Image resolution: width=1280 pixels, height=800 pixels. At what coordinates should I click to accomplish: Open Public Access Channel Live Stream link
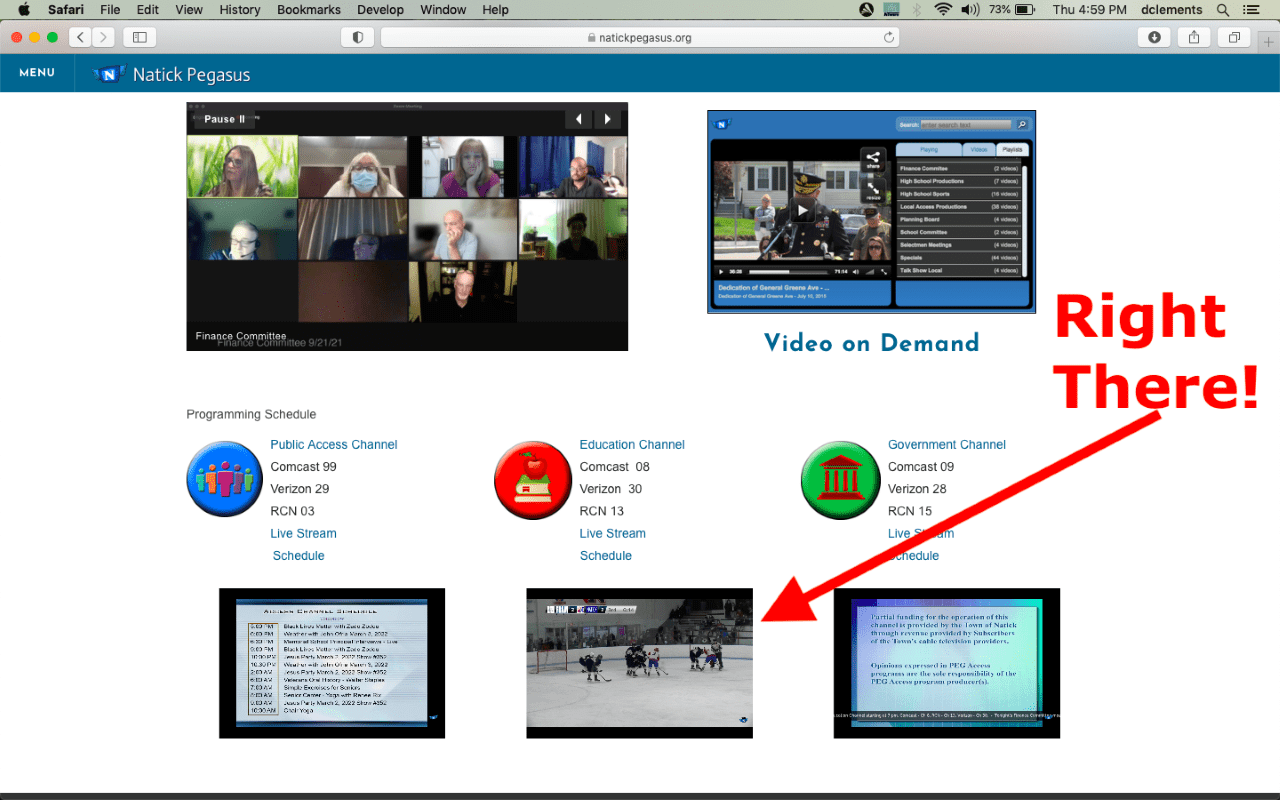click(303, 533)
